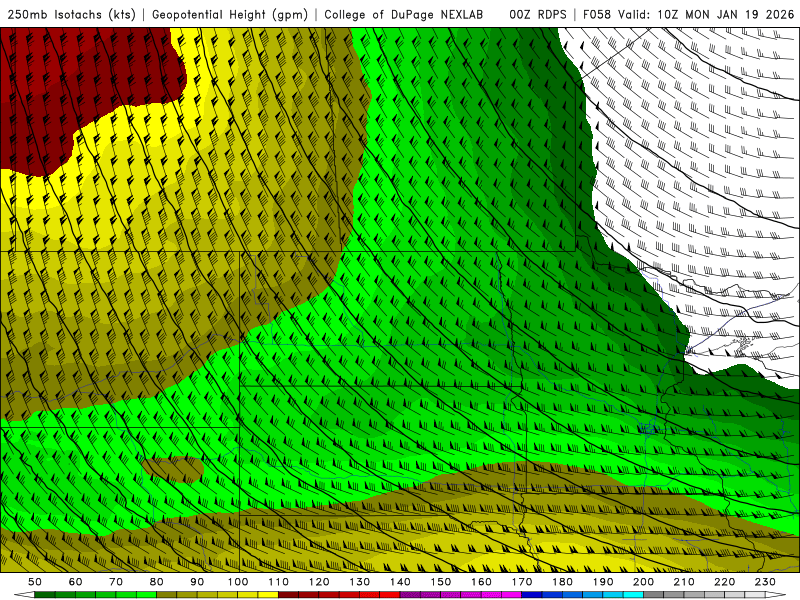Click the 100 label on the color scale
This screenshot has height=600, width=800.
click(238, 582)
